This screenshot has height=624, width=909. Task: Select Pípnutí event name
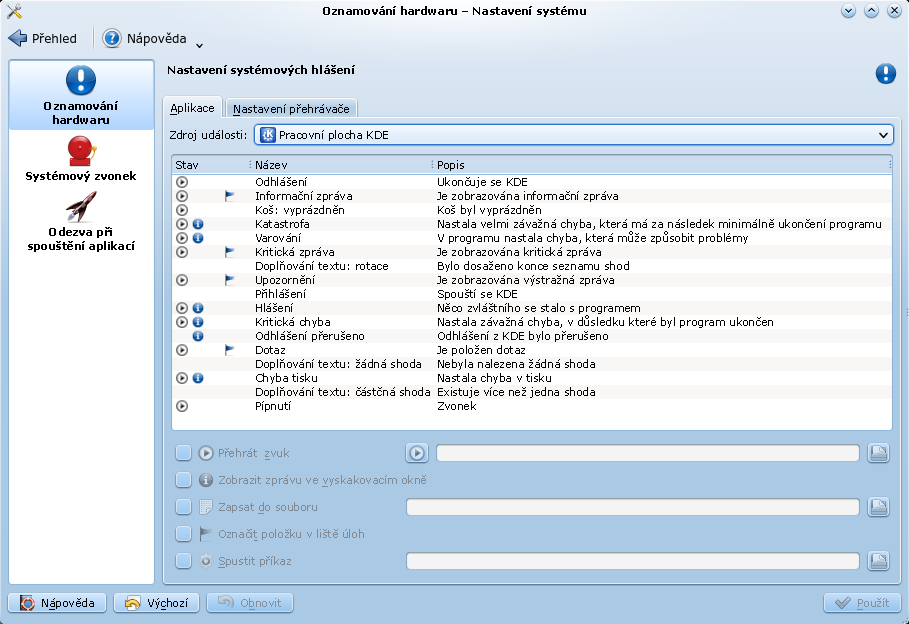pyautogui.click(x=273, y=406)
